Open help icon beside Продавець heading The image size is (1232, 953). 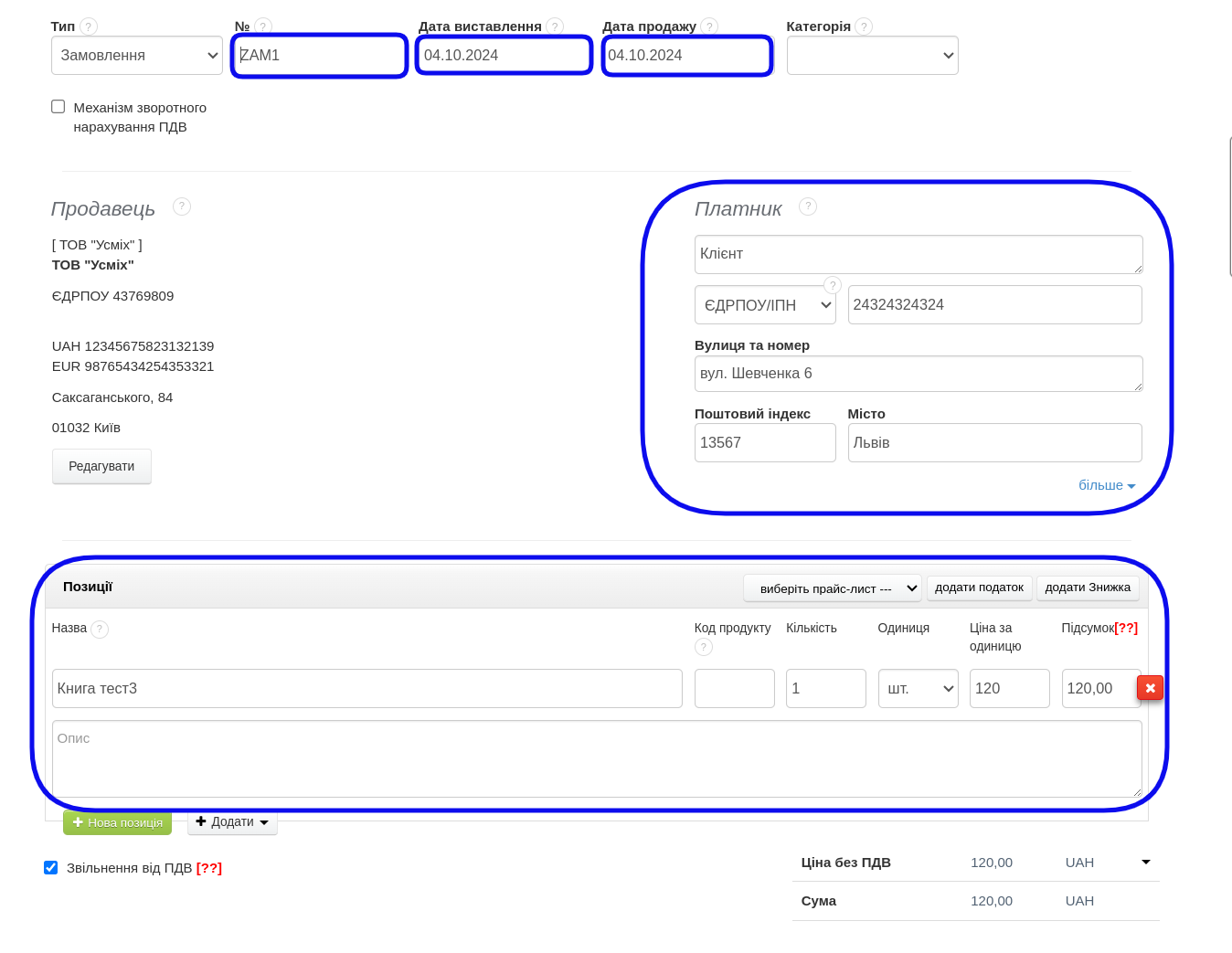coord(182,206)
